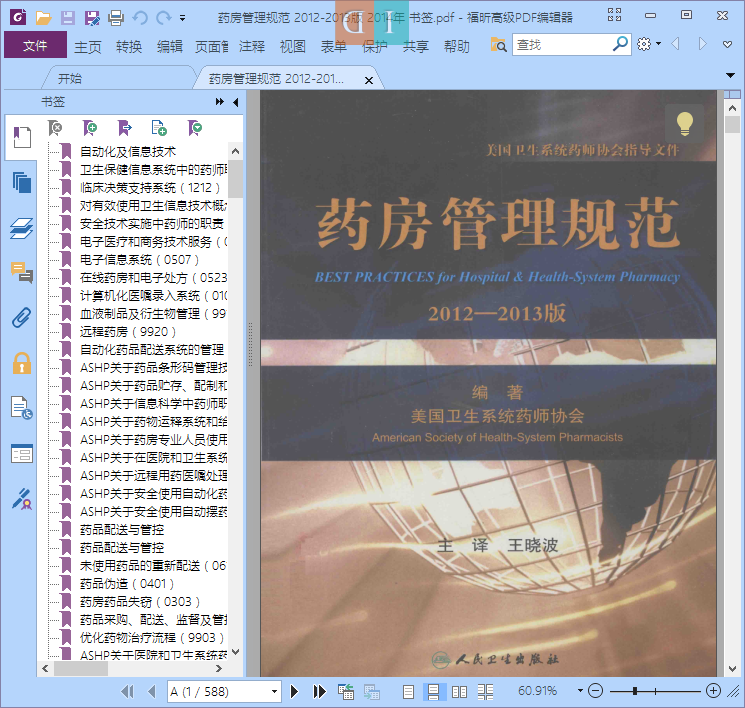Screen dimensions: 745x708
Task: Click the bookmark list vertical scrollbar thumb
Action: pos(235,179)
